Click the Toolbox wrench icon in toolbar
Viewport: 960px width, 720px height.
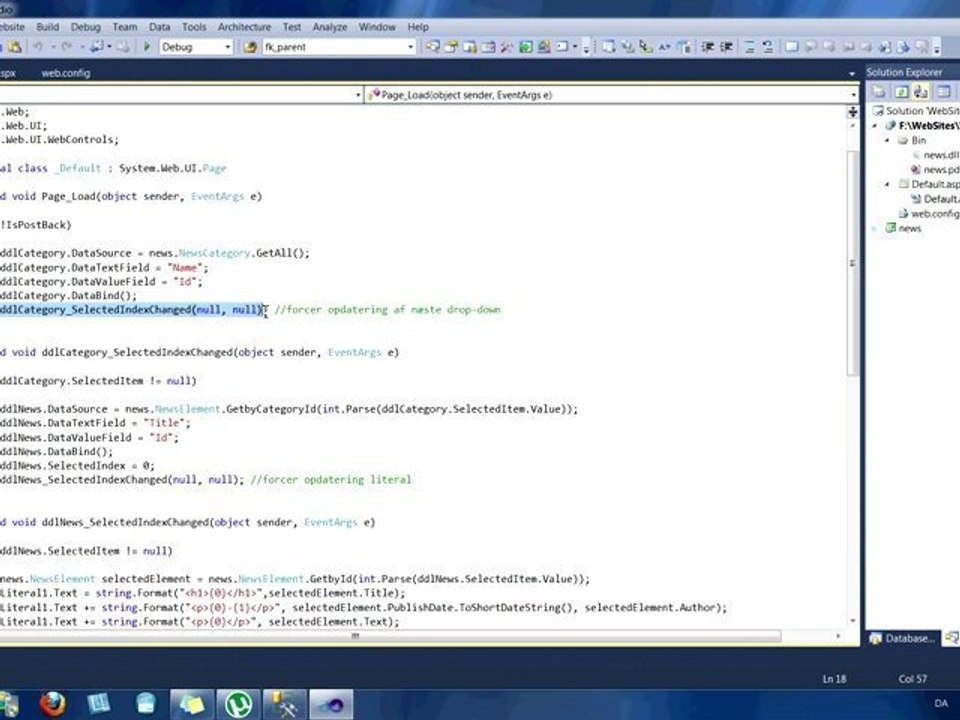pyautogui.click(x=507, y=47)
